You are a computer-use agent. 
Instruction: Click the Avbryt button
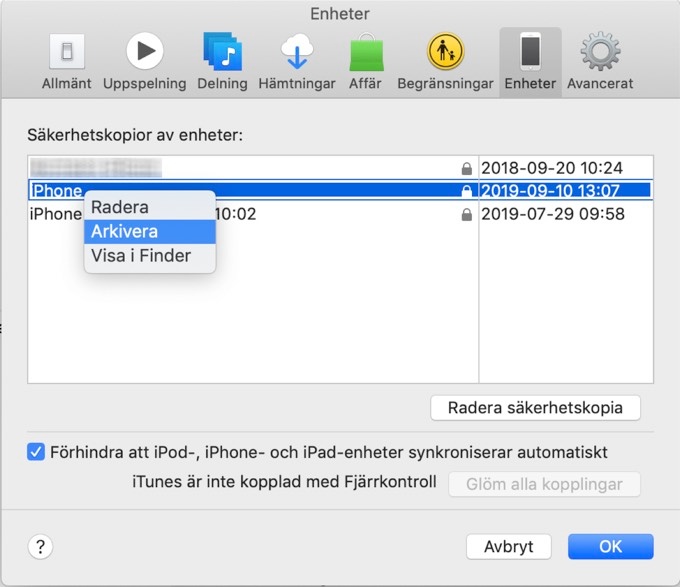509,546
